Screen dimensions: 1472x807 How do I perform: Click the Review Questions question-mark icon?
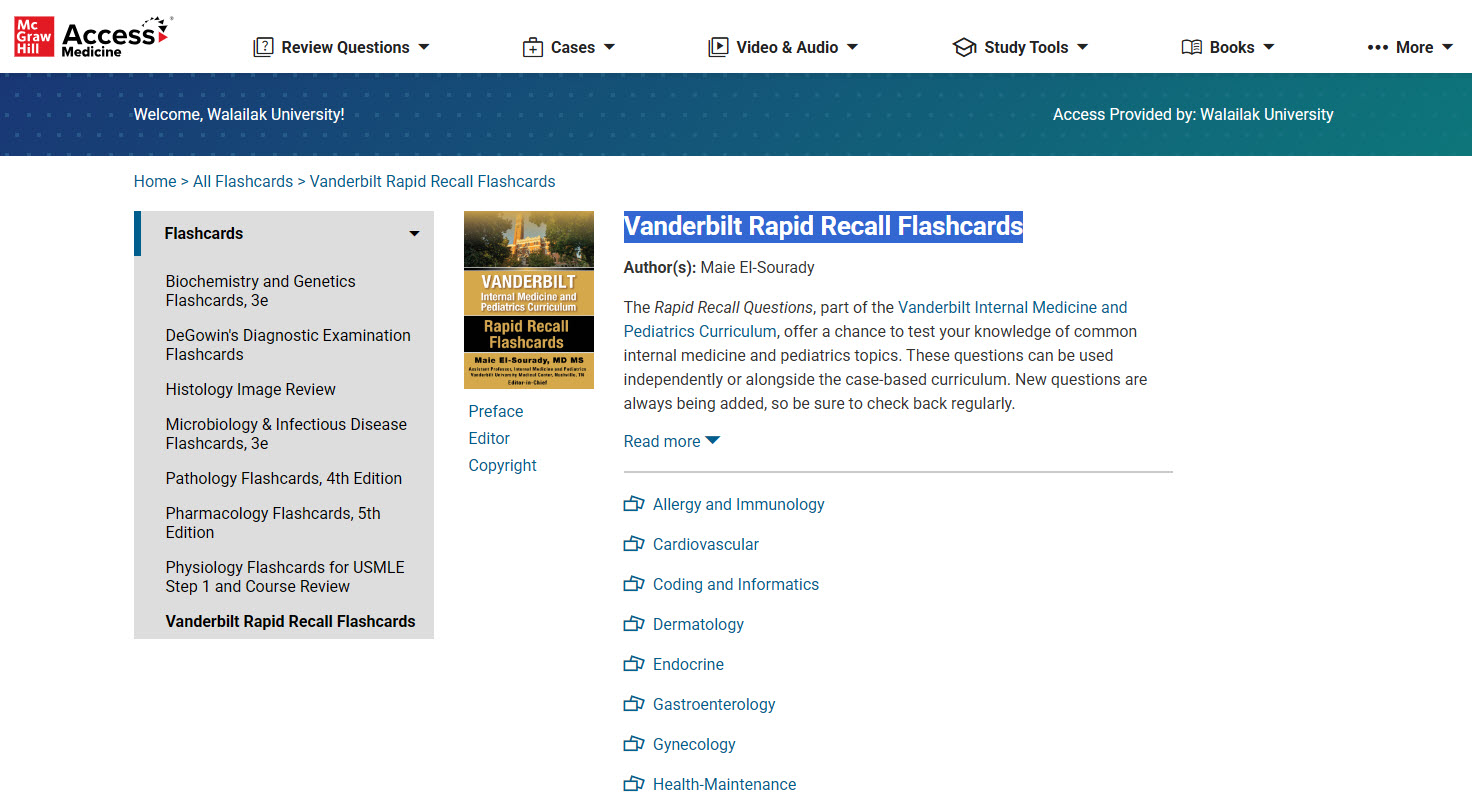tap(263, 47)
